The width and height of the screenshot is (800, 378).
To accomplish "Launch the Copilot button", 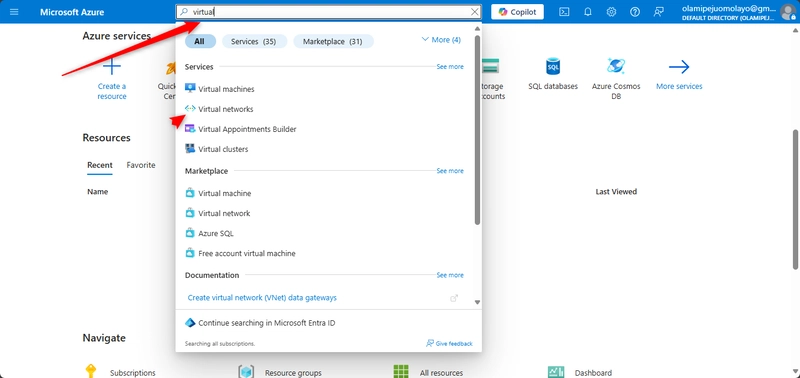I will pos(517,12).
